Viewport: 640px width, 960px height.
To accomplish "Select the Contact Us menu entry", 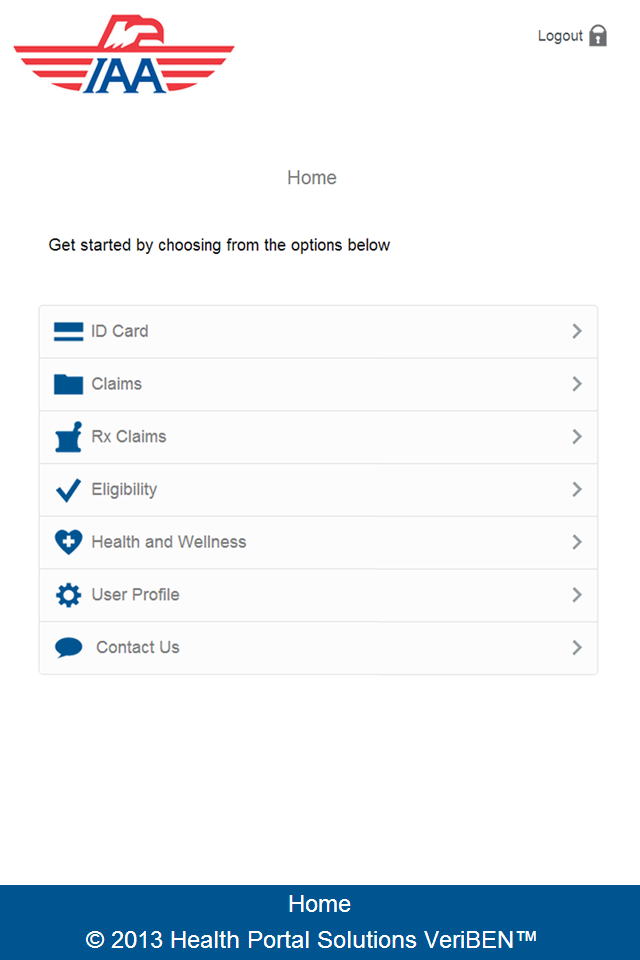I will (138, 648).
